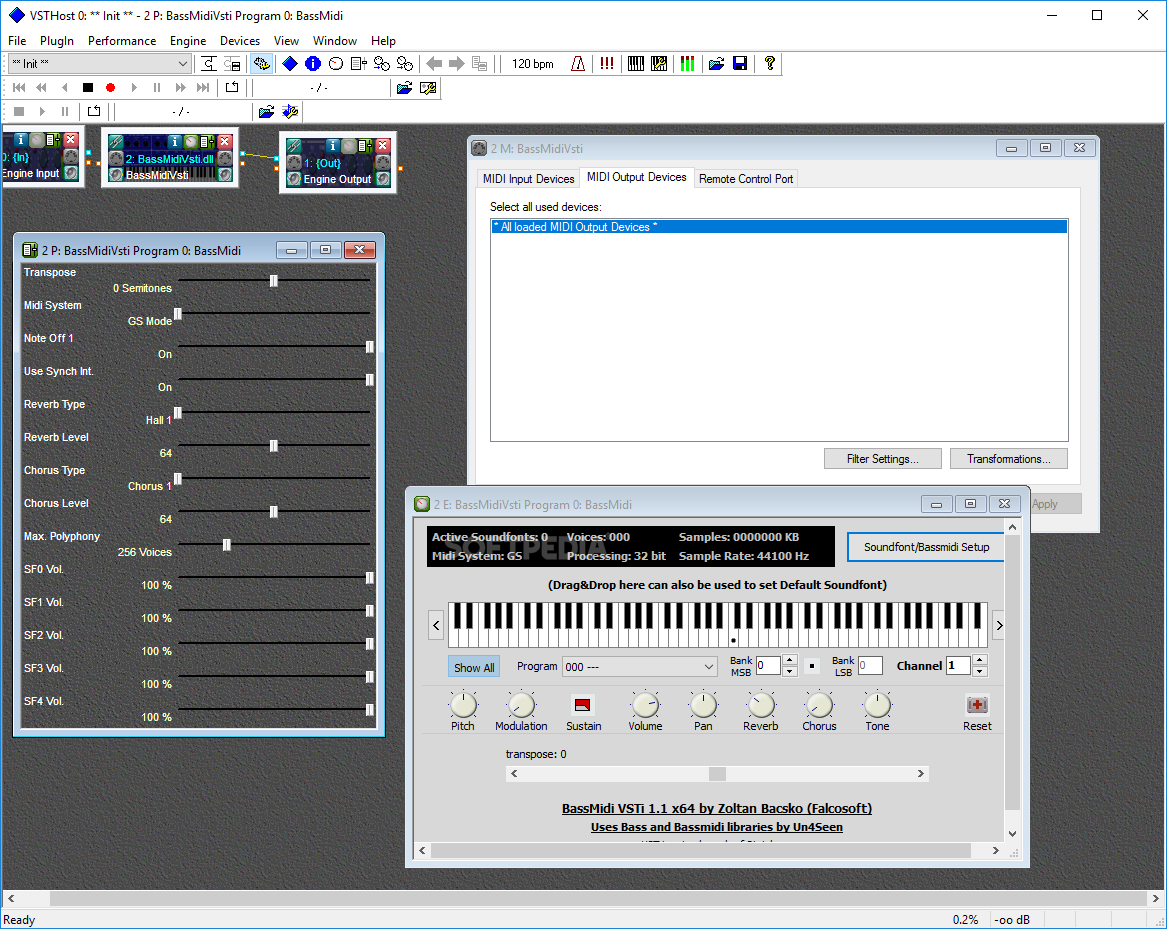
Task: Click speaker icon right of BassMidiVsti label
Action: tap(225, 175)
